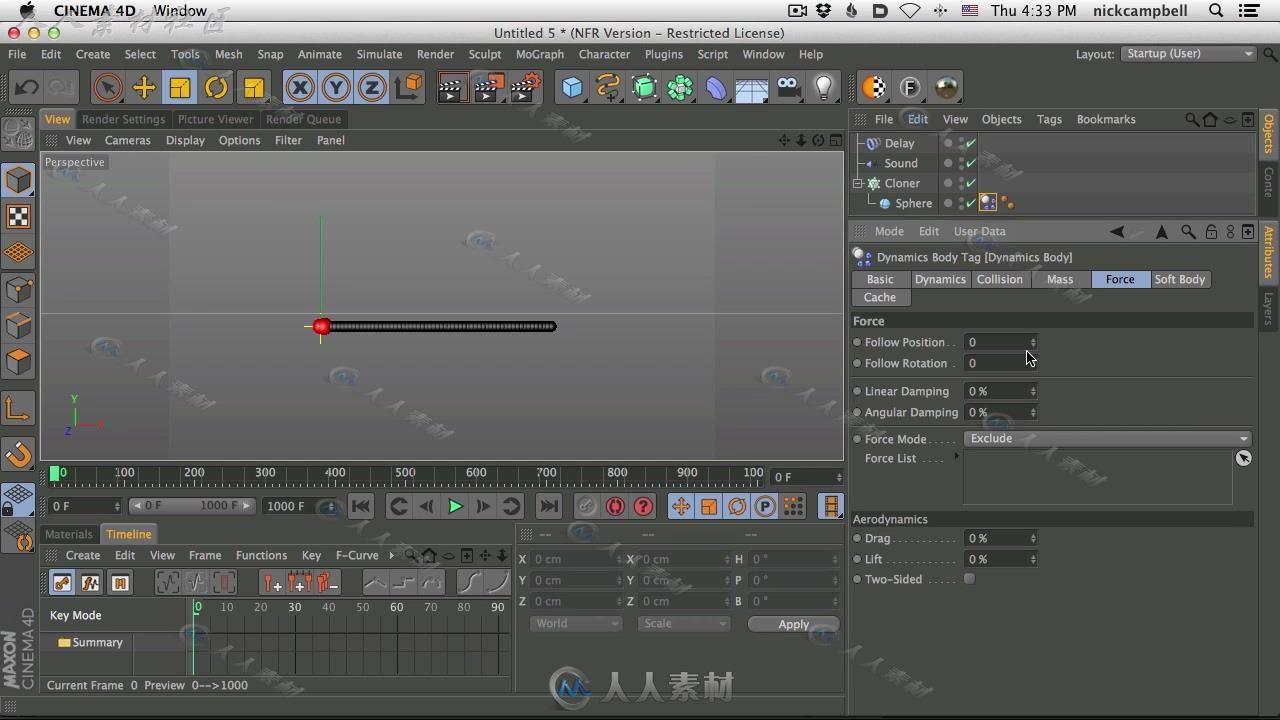This screenshot has height=720, width=1280.
Task: Toggle X-axis lock
Action: 300,88
